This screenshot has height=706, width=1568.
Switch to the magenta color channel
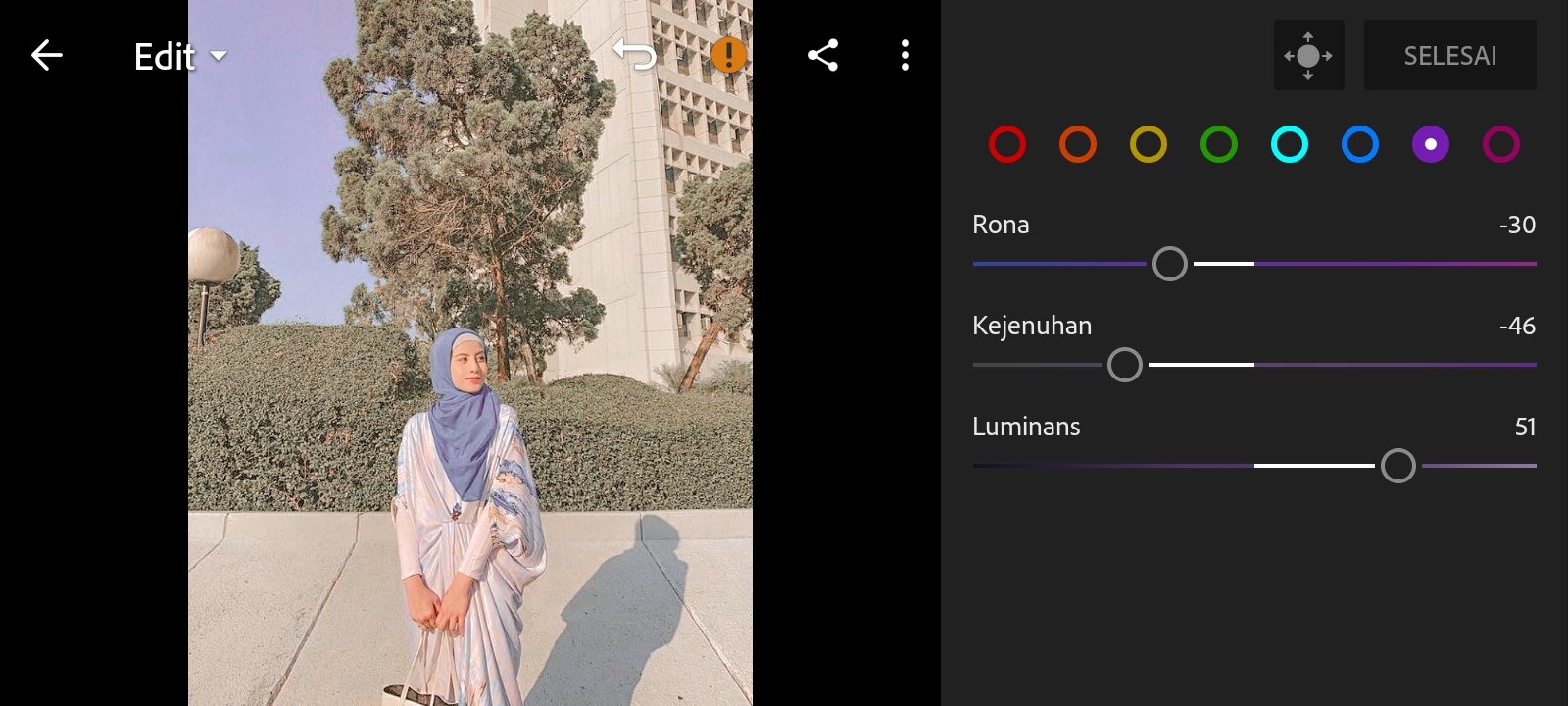click(1501, 144)
